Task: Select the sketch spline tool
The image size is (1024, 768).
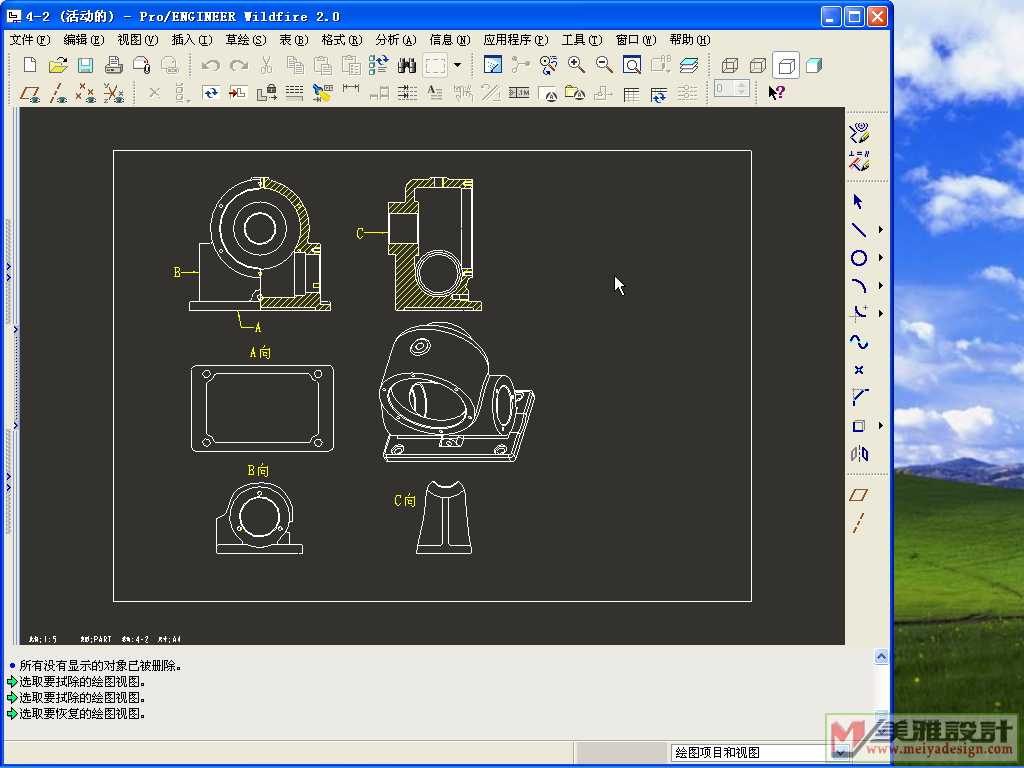Action: coord(859,342)
